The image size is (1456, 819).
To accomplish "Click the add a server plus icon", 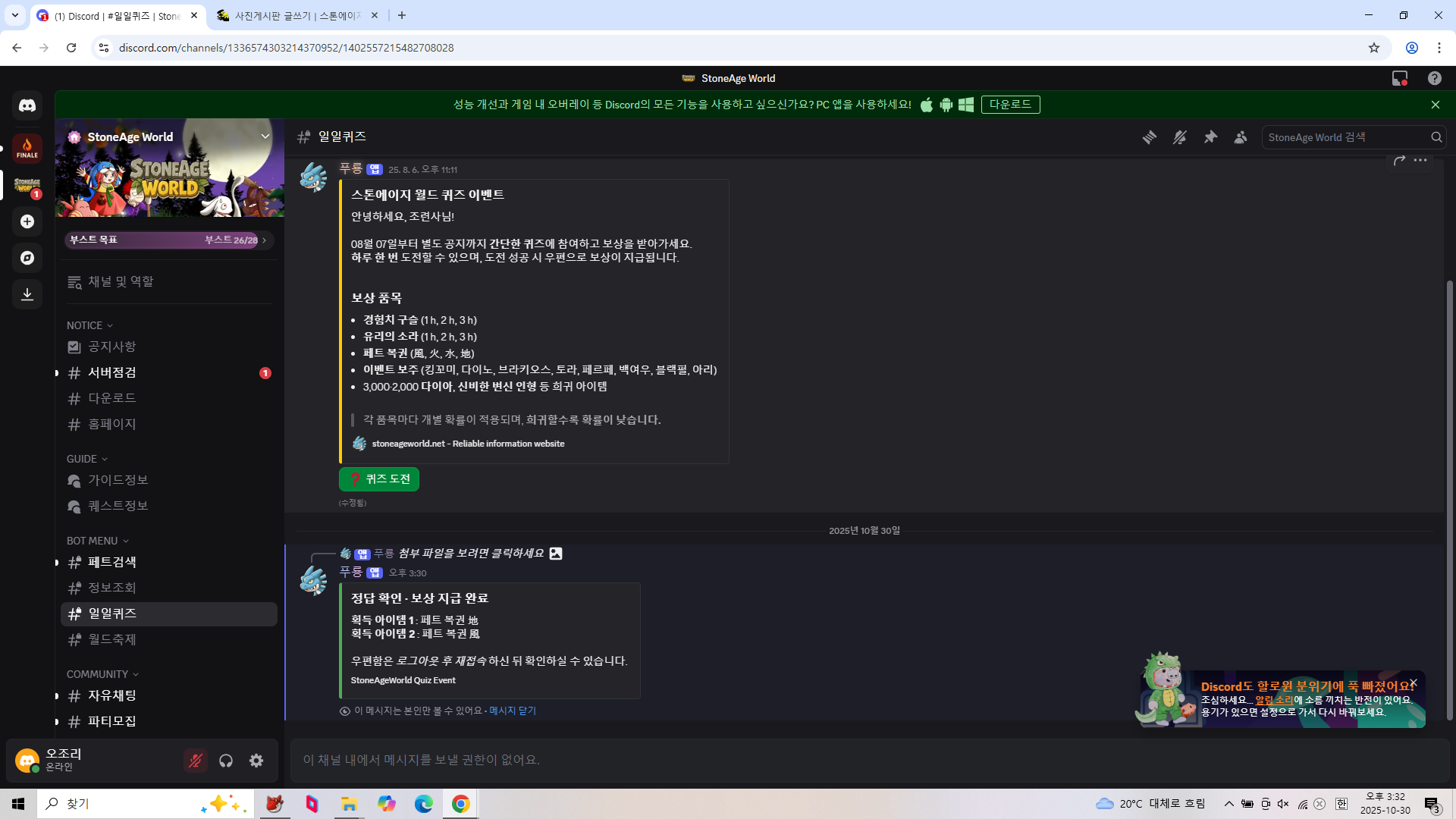I will pyautogui.click(x=27, y=221).
